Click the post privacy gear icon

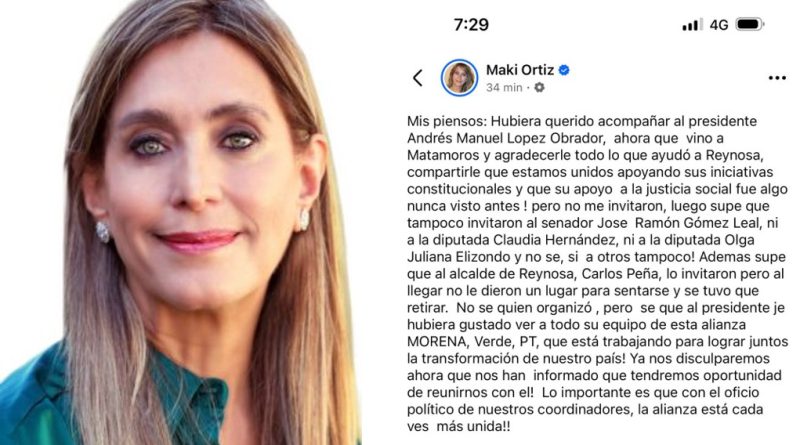(539, 88)
